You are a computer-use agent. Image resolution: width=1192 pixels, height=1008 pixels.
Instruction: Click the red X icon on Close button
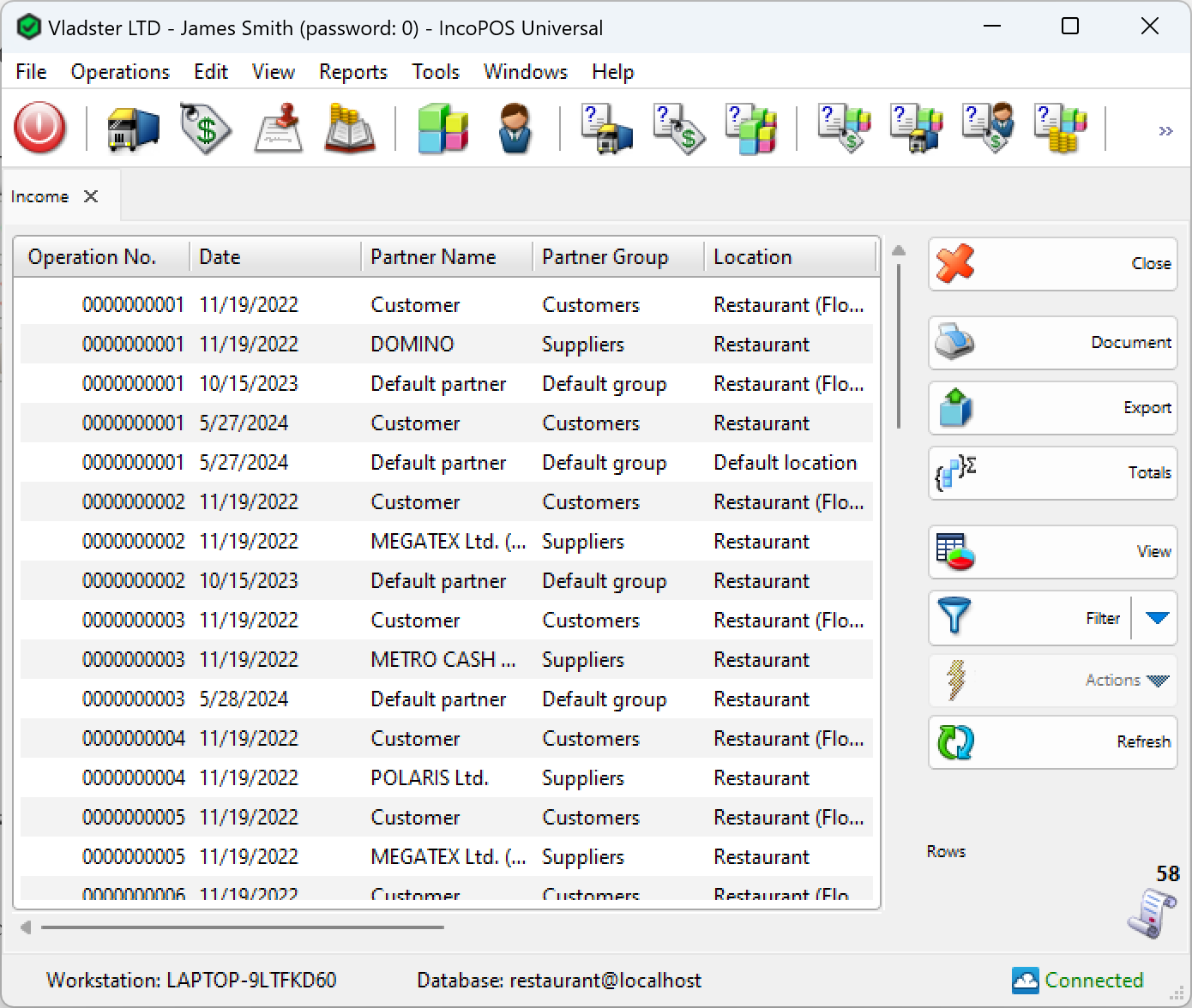tap(955, 263)
